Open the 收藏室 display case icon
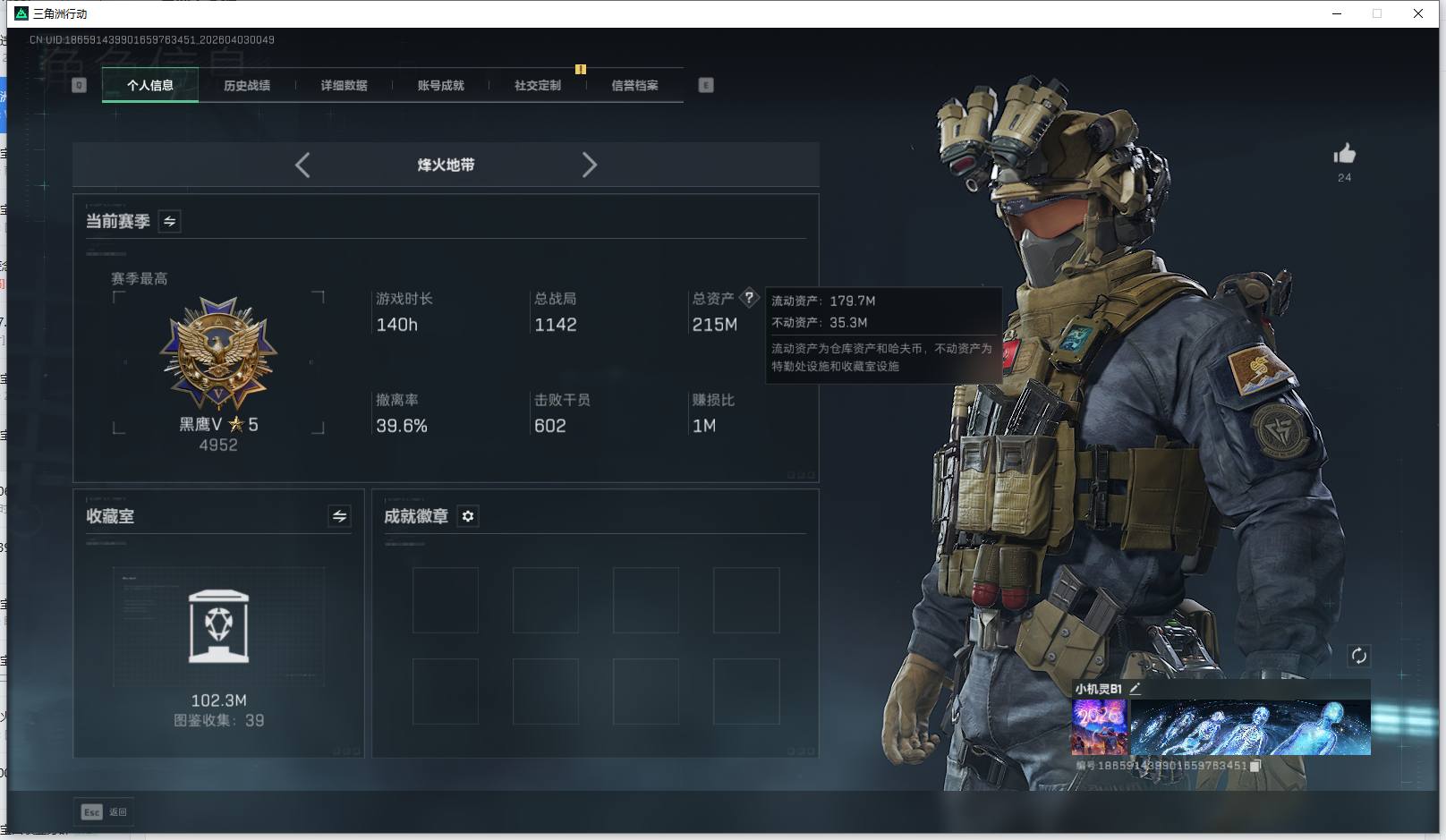The height and width of the screenshot is (840, 1446). click(219, 626)
